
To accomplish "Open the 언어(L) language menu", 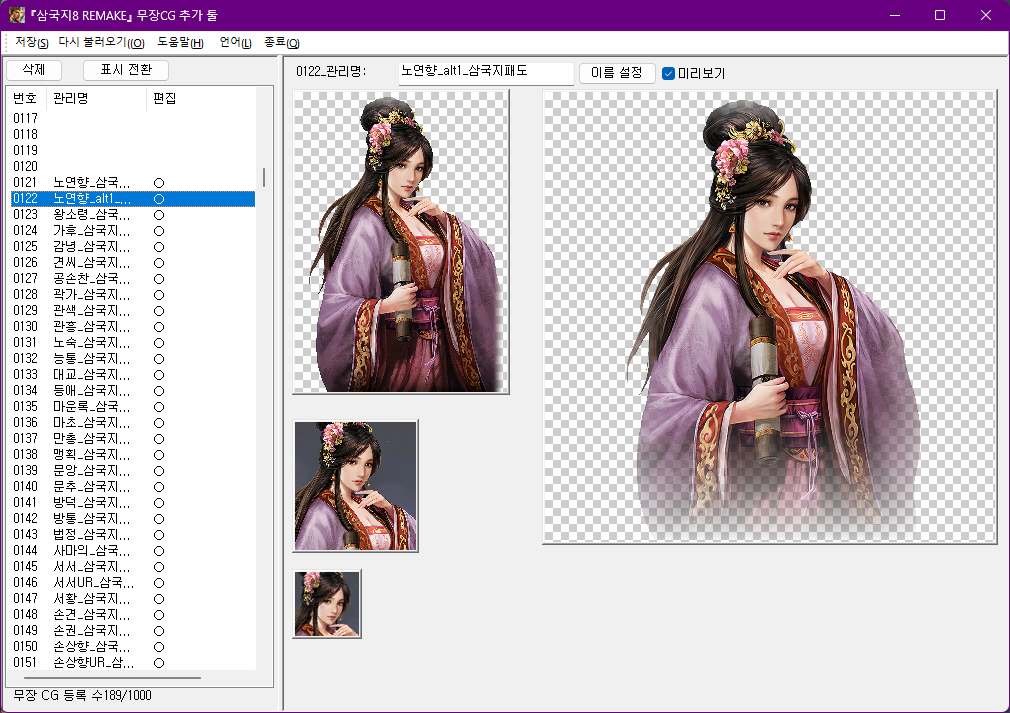I will click(235, 43).
